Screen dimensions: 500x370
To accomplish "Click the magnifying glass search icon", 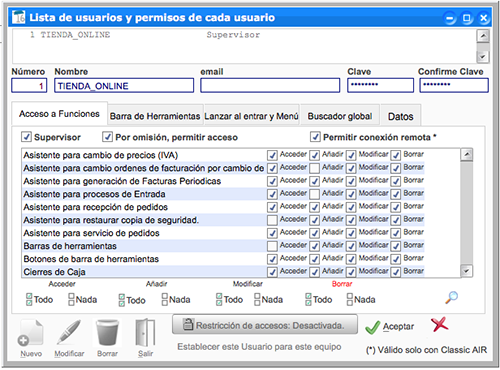I will [452, 297].
